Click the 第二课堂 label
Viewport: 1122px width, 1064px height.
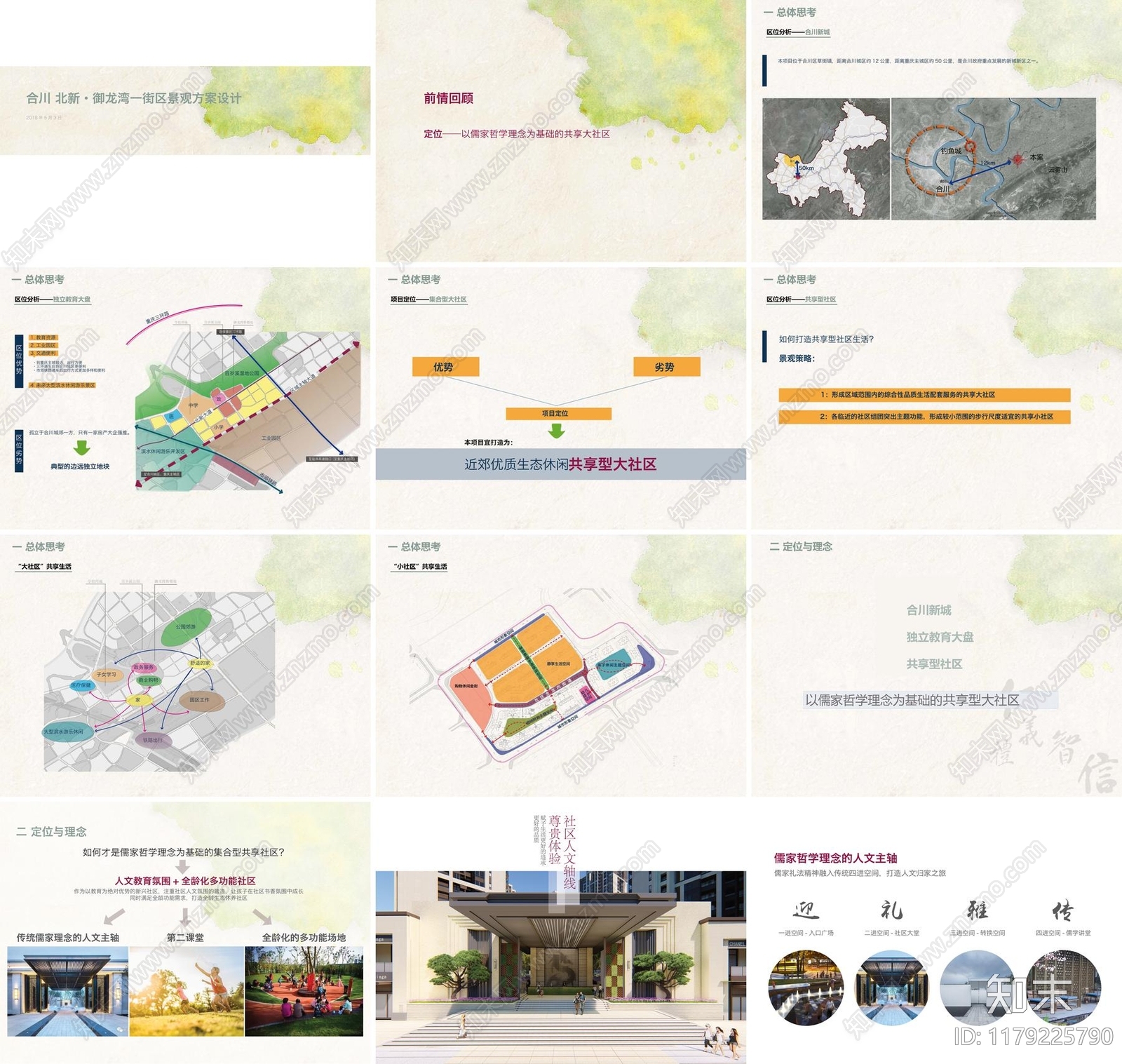point(185,937)
